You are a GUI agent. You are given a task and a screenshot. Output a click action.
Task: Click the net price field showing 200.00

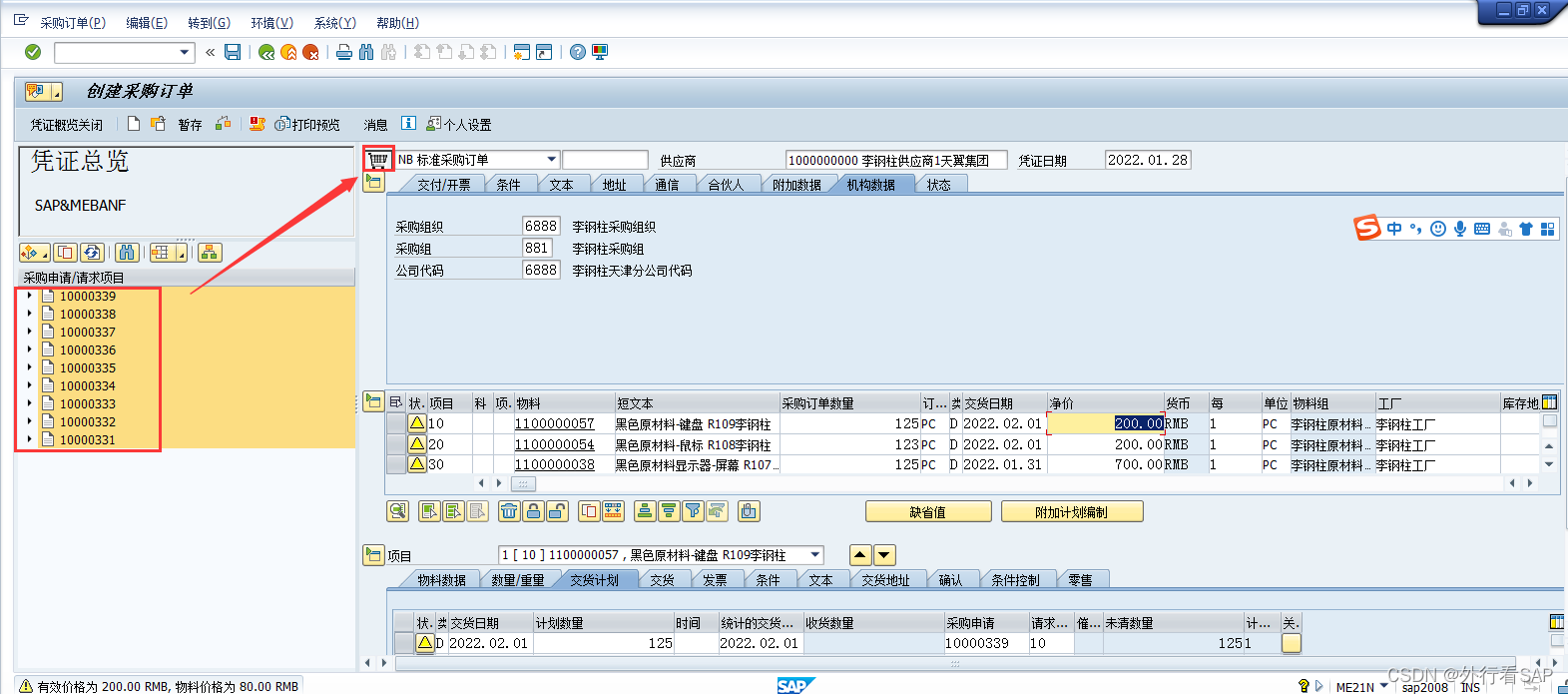pos(1106,423)
